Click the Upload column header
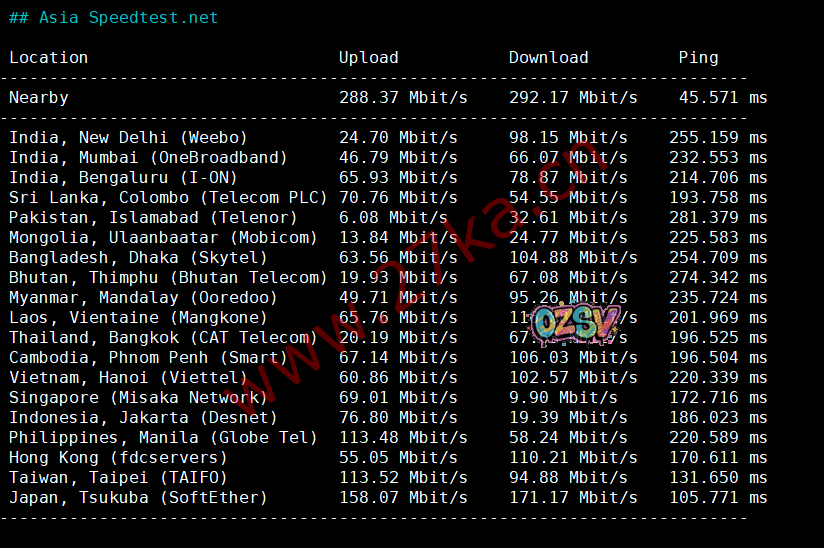Image resolution: width=824 pixels, height=548 pixels. (368, 58)
